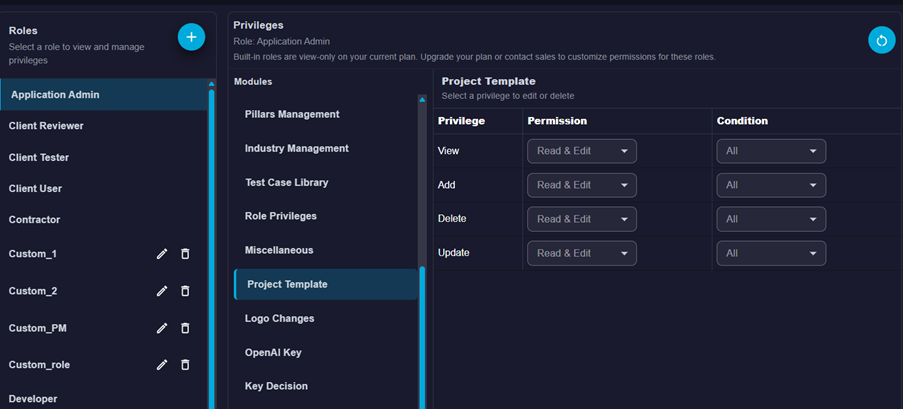Image resolution: width=903 pixels, height=409 pixels.
Task: Click trash icon next to Custom_role
Action: pos(185,365)
